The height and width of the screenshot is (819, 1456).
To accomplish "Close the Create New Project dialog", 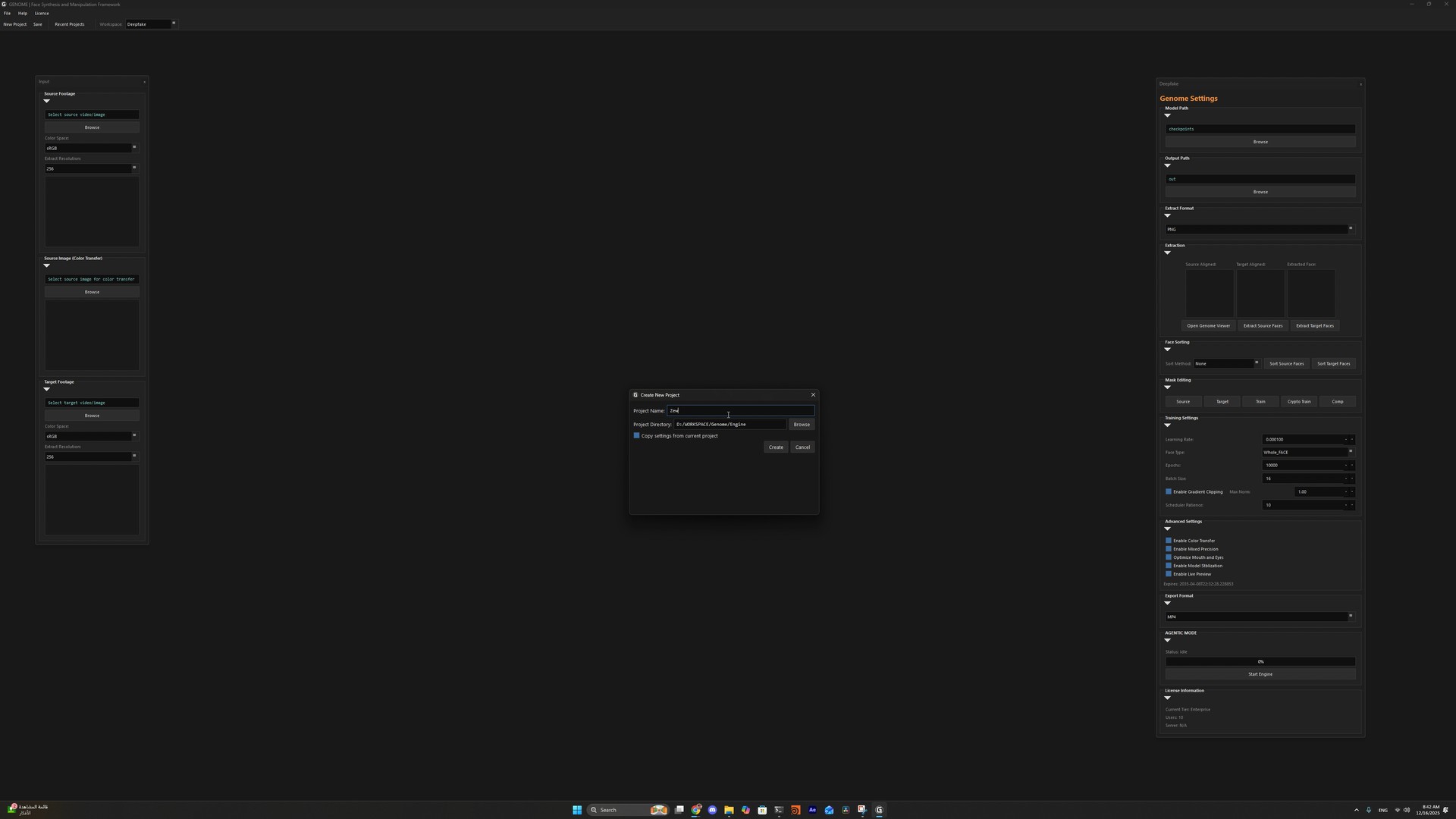I will (x=813, y=395).
